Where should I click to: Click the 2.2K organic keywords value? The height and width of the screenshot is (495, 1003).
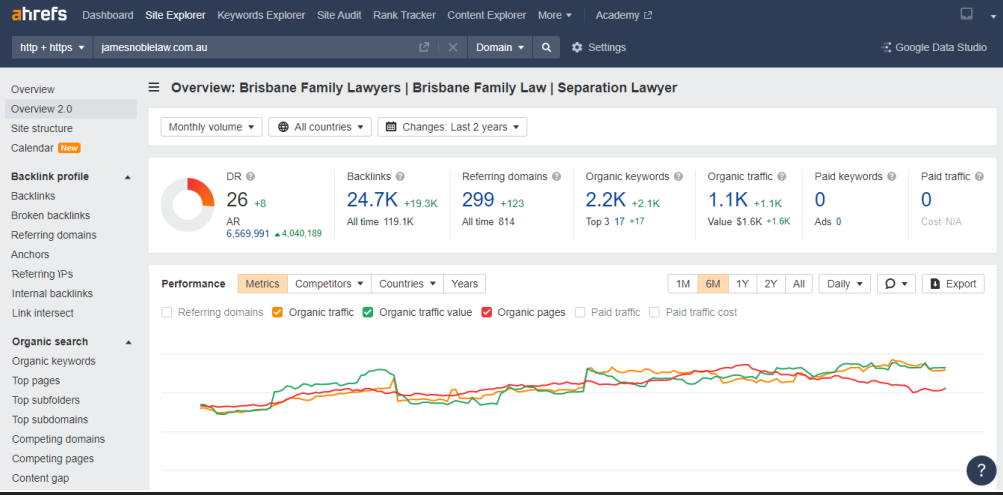click(605, 200)
